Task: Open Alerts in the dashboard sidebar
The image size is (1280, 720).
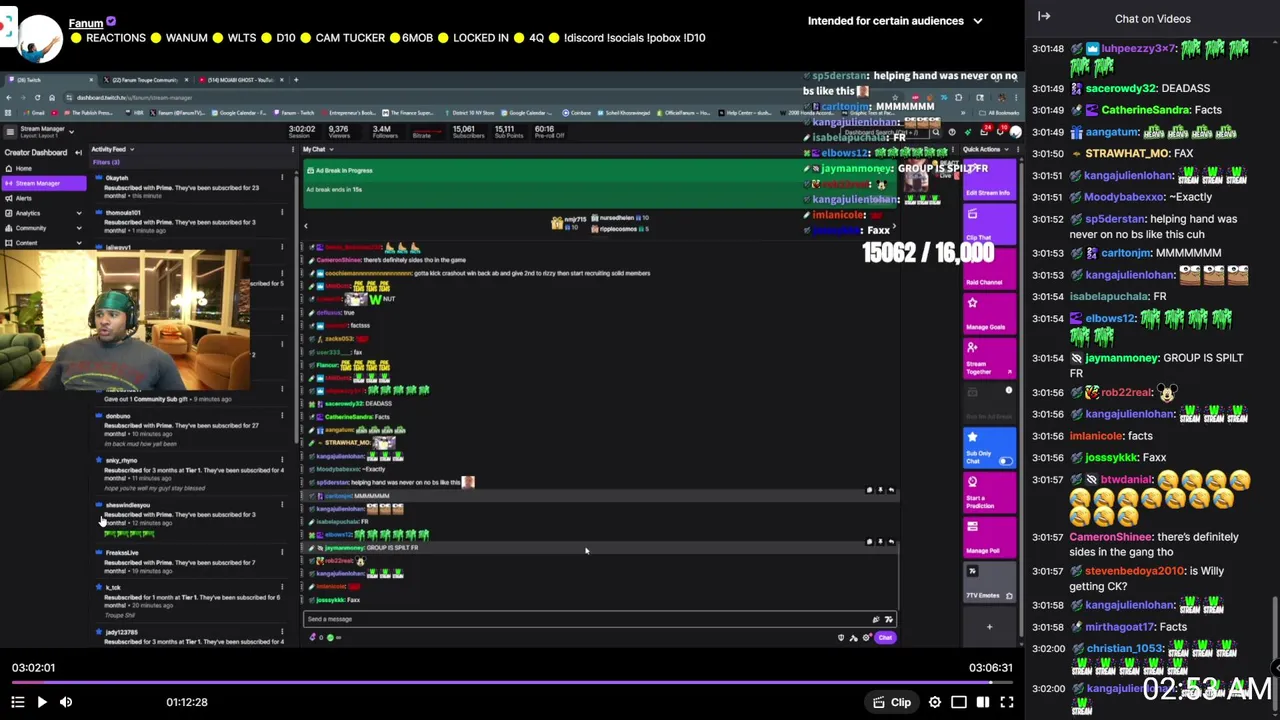Action: pos(24,198)
